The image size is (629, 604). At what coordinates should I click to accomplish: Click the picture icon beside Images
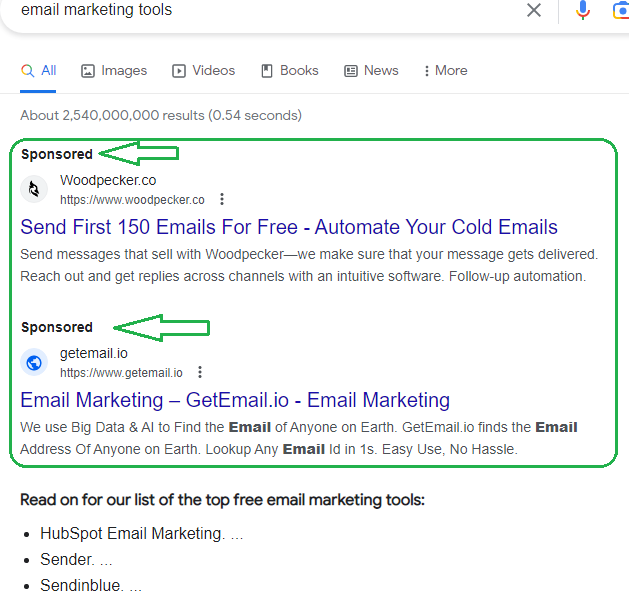click(x=88, y=71)
